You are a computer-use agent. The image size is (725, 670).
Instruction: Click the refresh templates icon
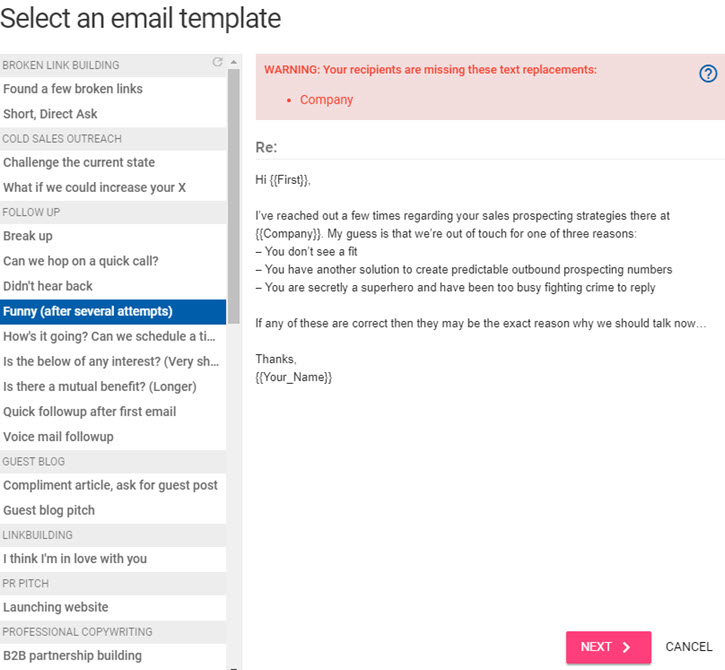click(217, 62)
